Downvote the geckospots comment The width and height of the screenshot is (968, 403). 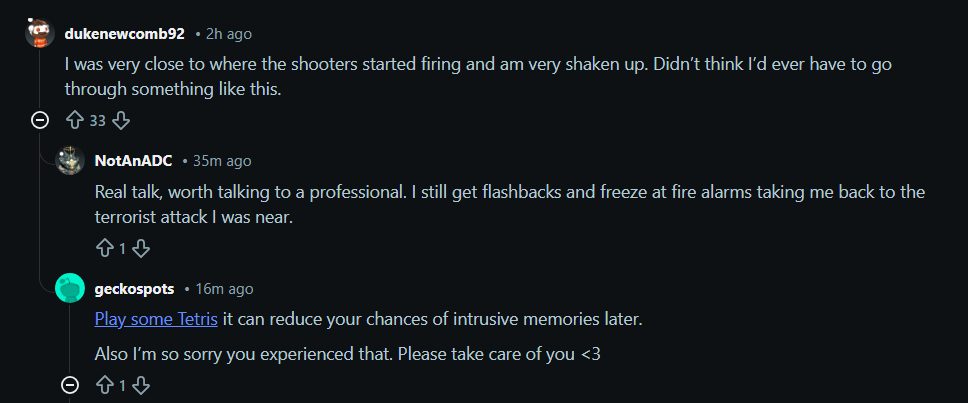[x=141, y=385]
